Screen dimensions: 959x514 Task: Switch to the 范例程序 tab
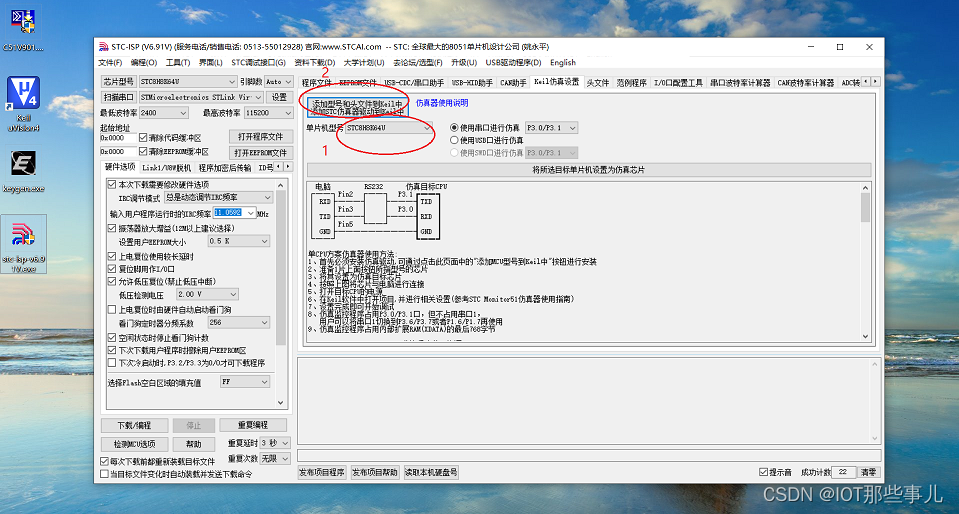point(631,83)
